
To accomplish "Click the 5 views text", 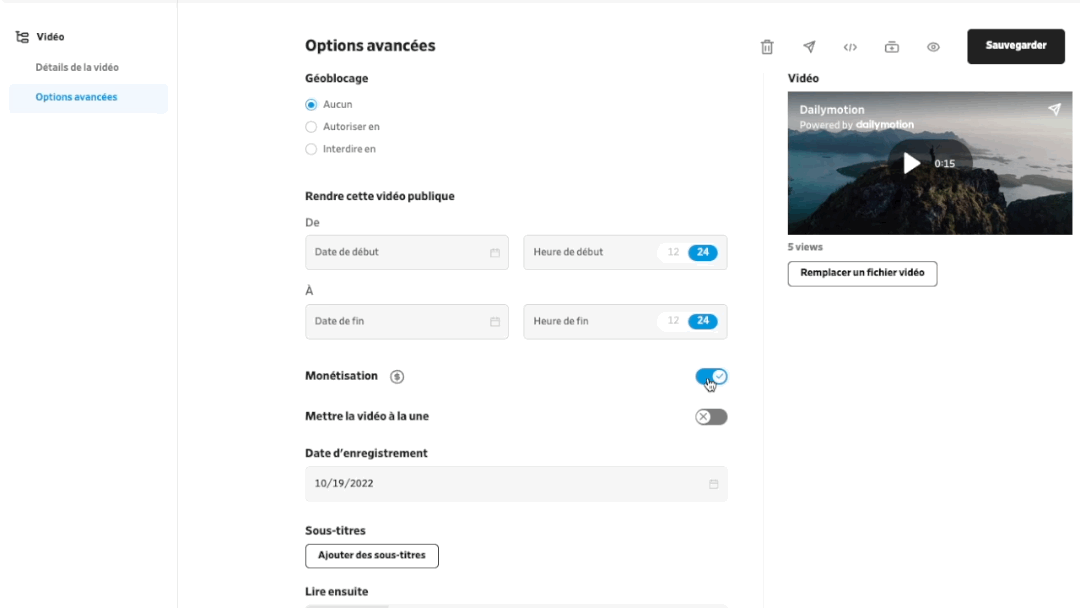I will coord(805,247).
